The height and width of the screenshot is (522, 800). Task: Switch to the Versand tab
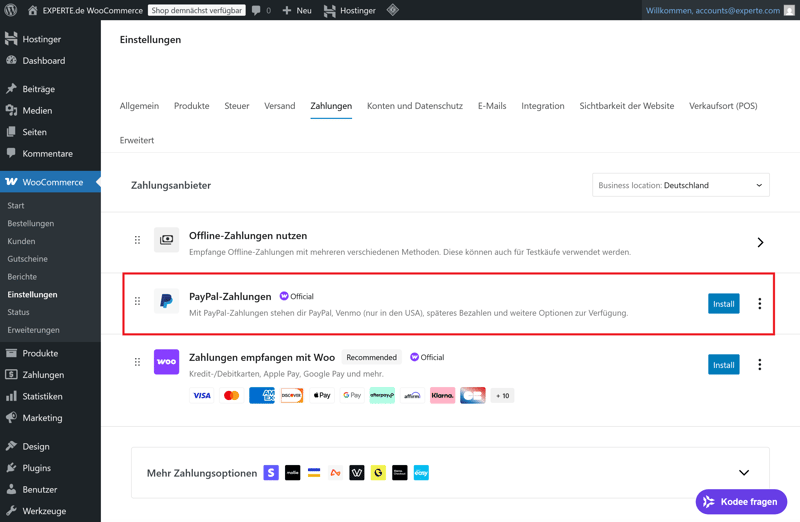[x=279, y=106]
